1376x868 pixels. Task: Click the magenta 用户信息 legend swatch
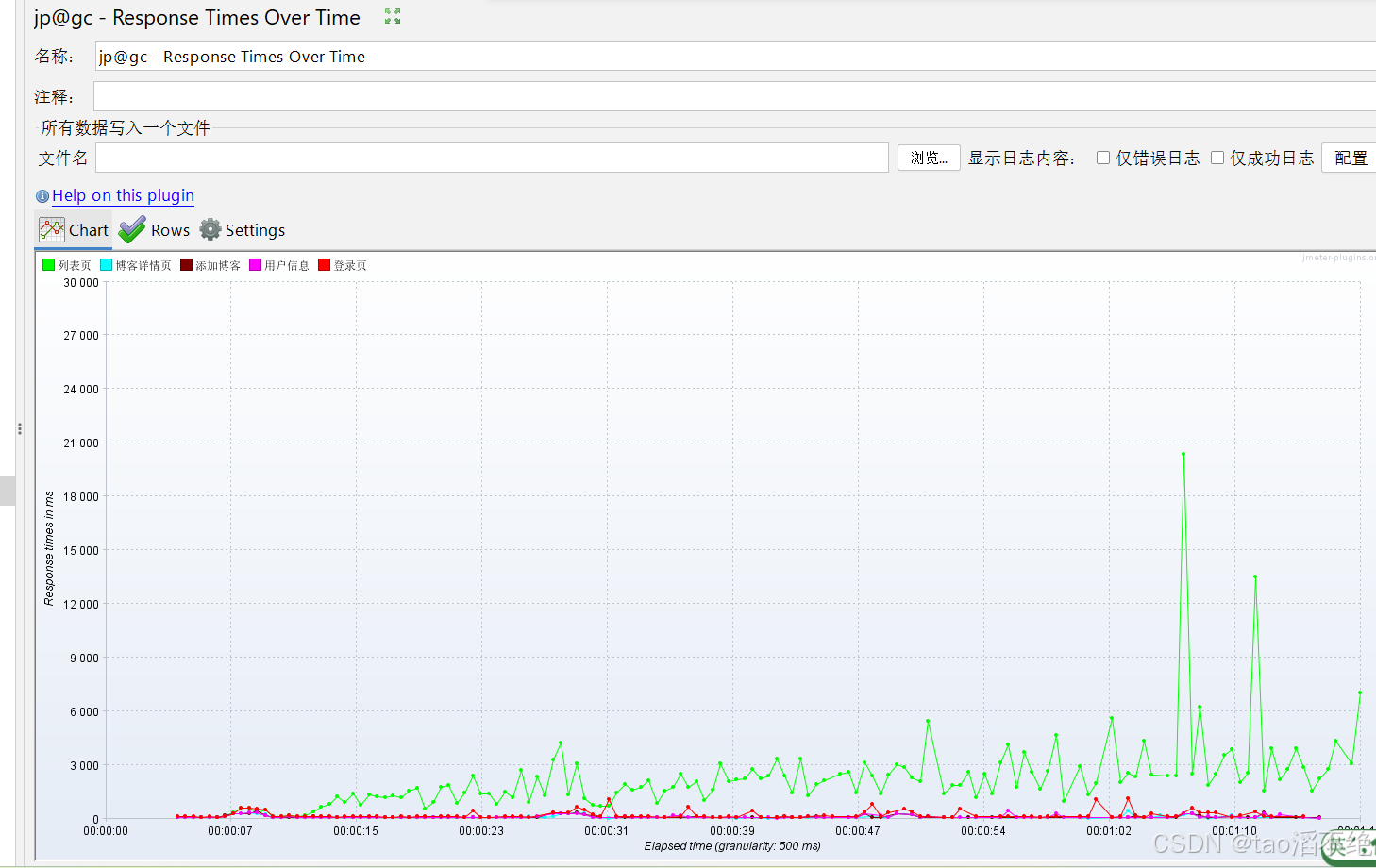pos(255,265)
